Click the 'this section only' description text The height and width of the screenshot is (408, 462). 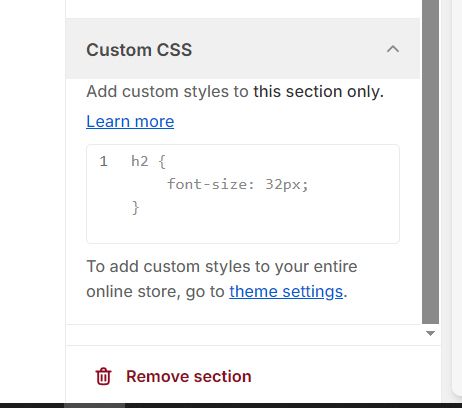[x=318, y=92]
